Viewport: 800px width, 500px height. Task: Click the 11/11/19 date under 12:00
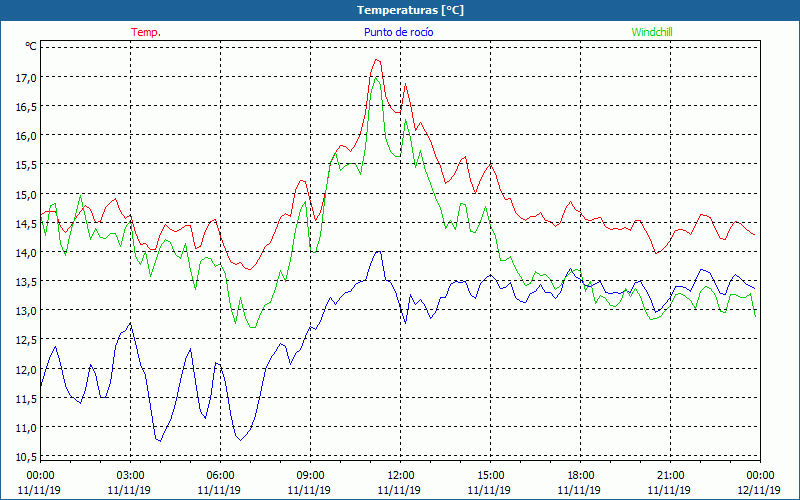(399, 490)
